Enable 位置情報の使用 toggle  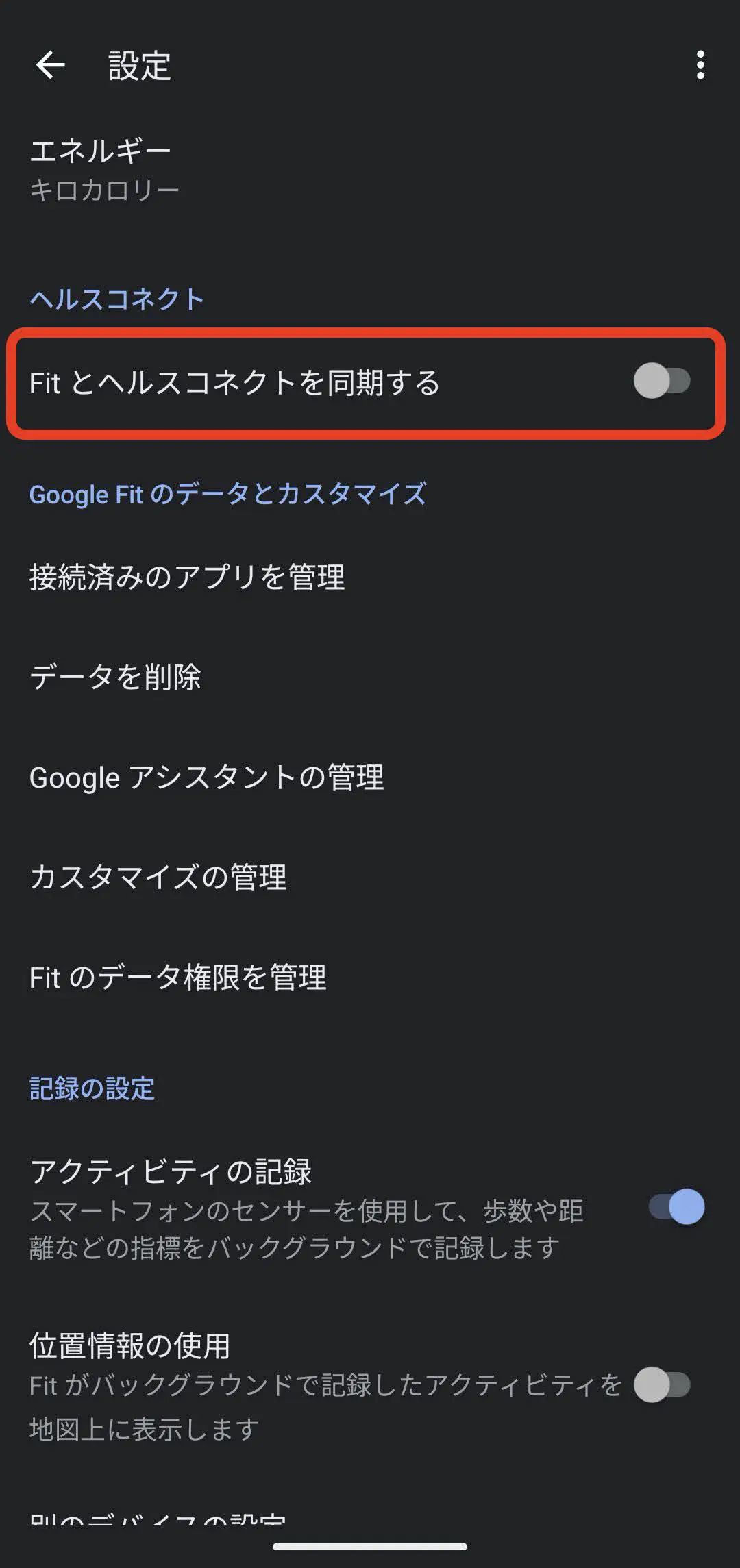click(661, 1384)
